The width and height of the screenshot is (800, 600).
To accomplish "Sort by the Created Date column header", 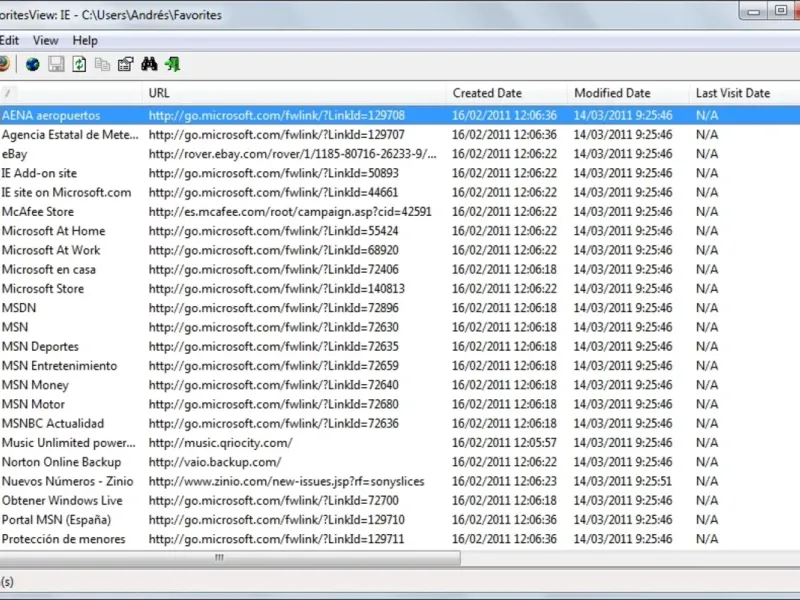I will (507, 93).
